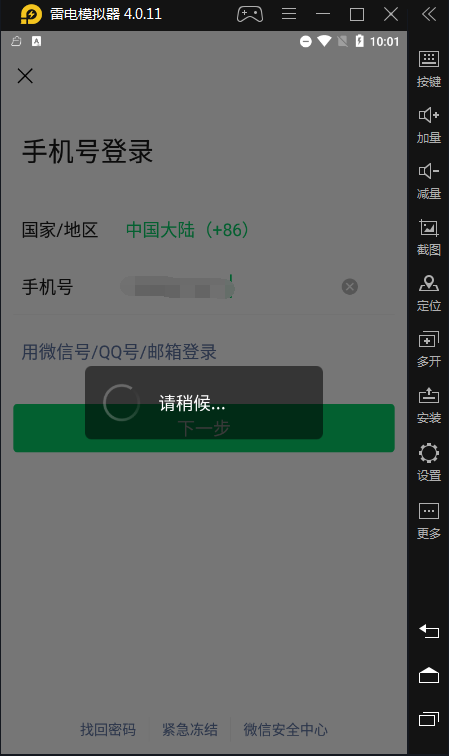Collapse the sidebar with the double-chevron arrow

[x=429, y=14]
